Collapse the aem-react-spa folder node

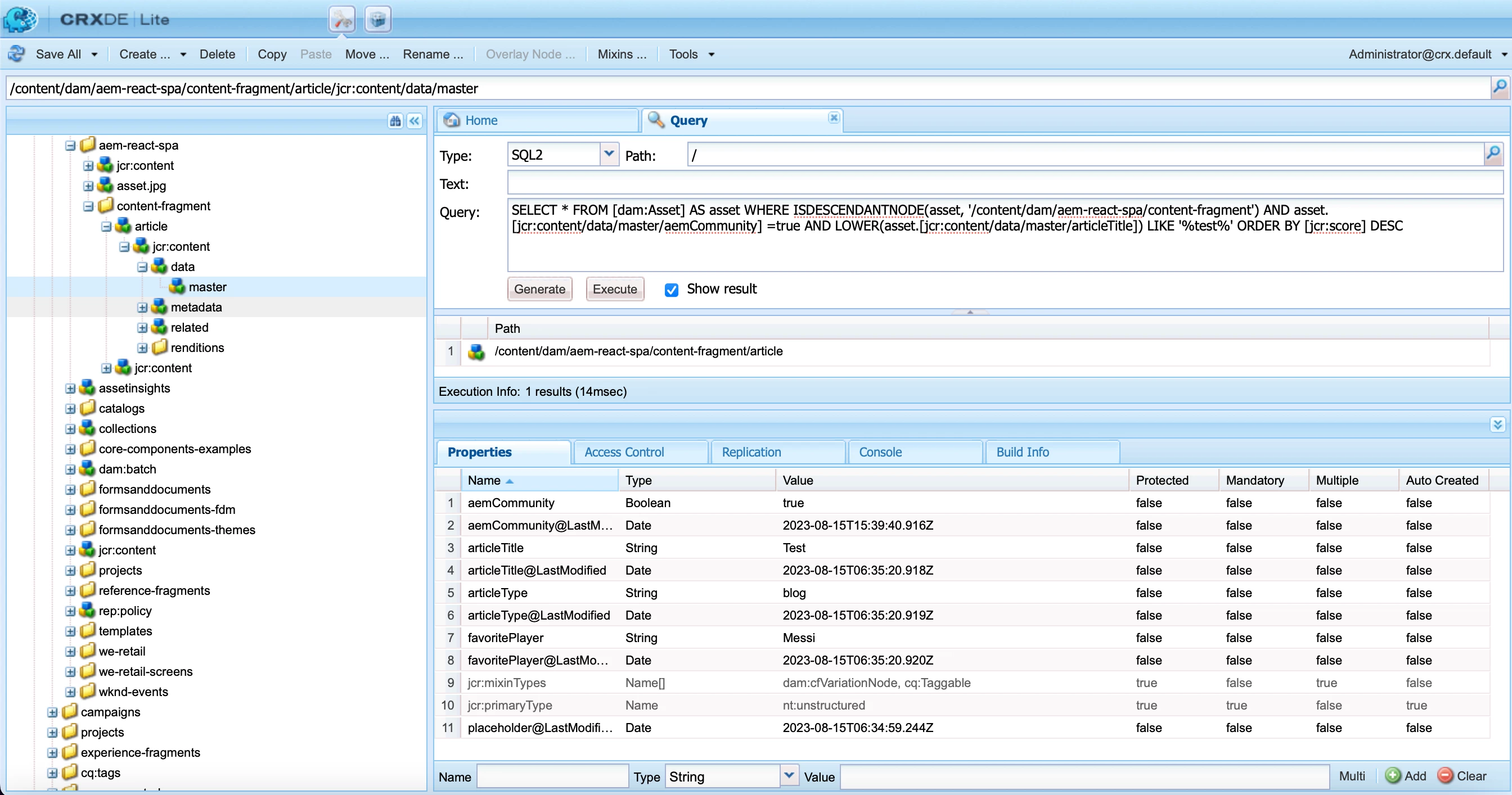pos(70,146)
